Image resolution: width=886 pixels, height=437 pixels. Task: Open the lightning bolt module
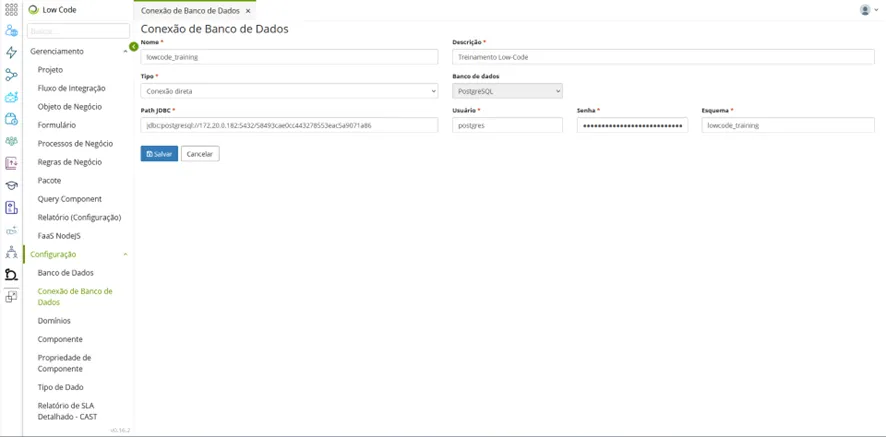[x=11, y=53]
